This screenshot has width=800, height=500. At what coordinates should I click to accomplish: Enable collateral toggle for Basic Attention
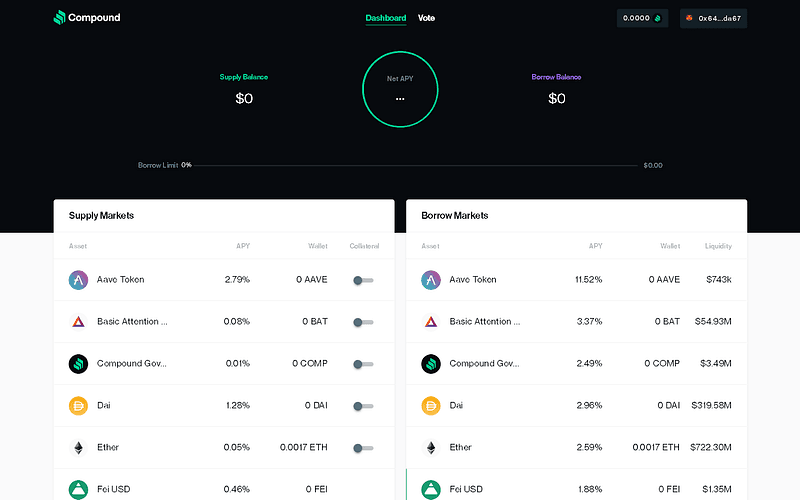pos(363,322)
